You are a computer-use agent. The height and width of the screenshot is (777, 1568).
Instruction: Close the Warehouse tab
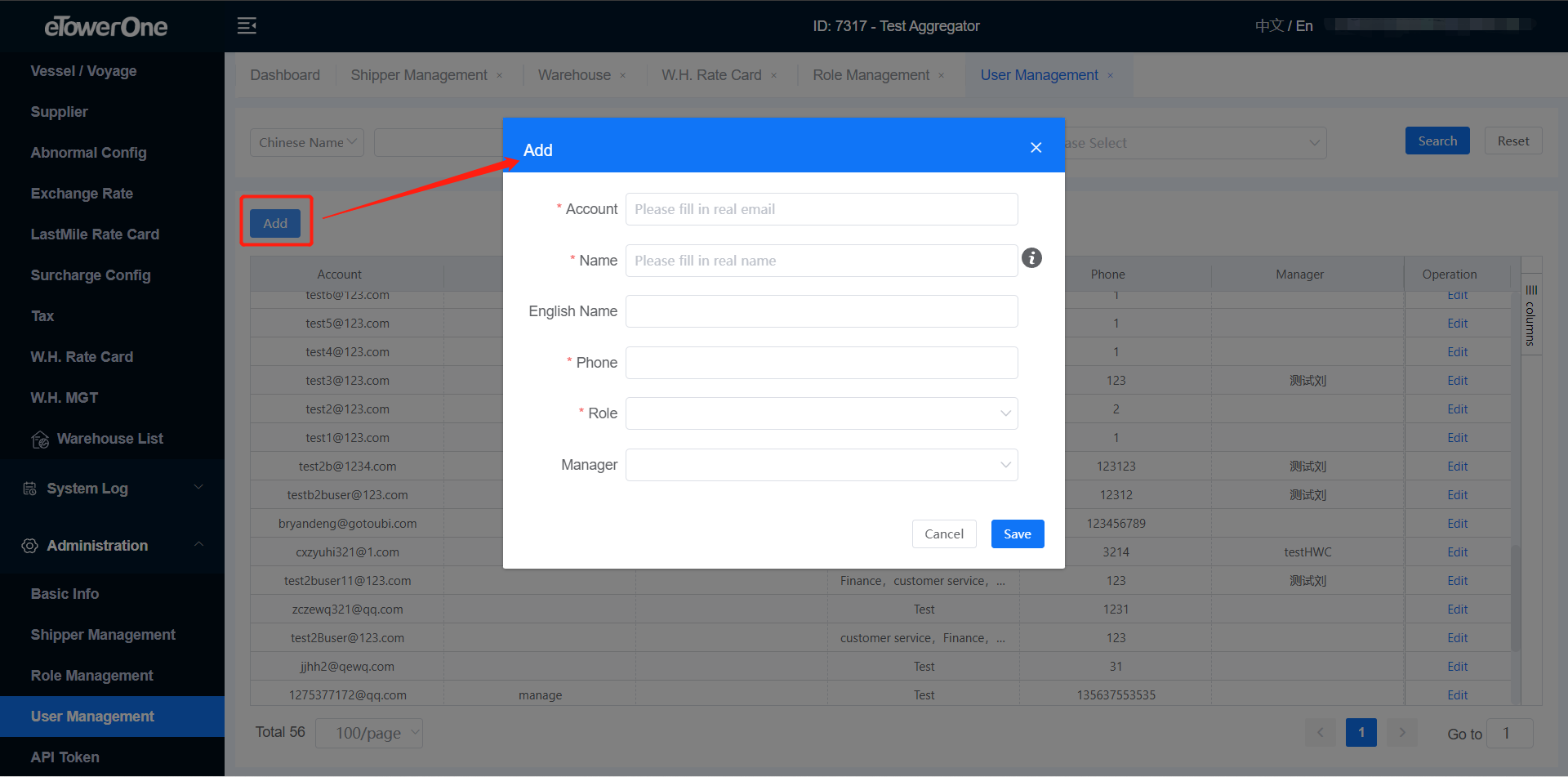623,76
